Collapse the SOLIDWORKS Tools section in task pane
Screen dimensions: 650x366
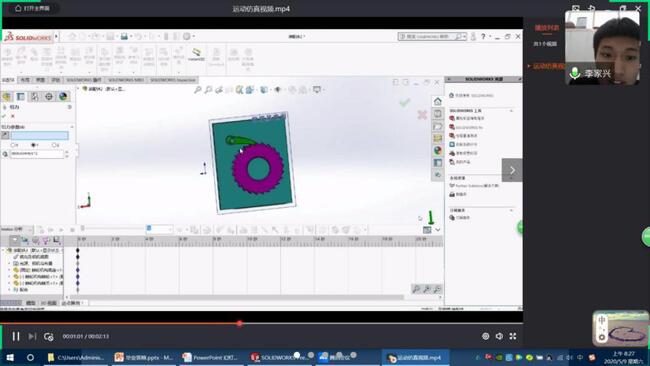[511, 111]
